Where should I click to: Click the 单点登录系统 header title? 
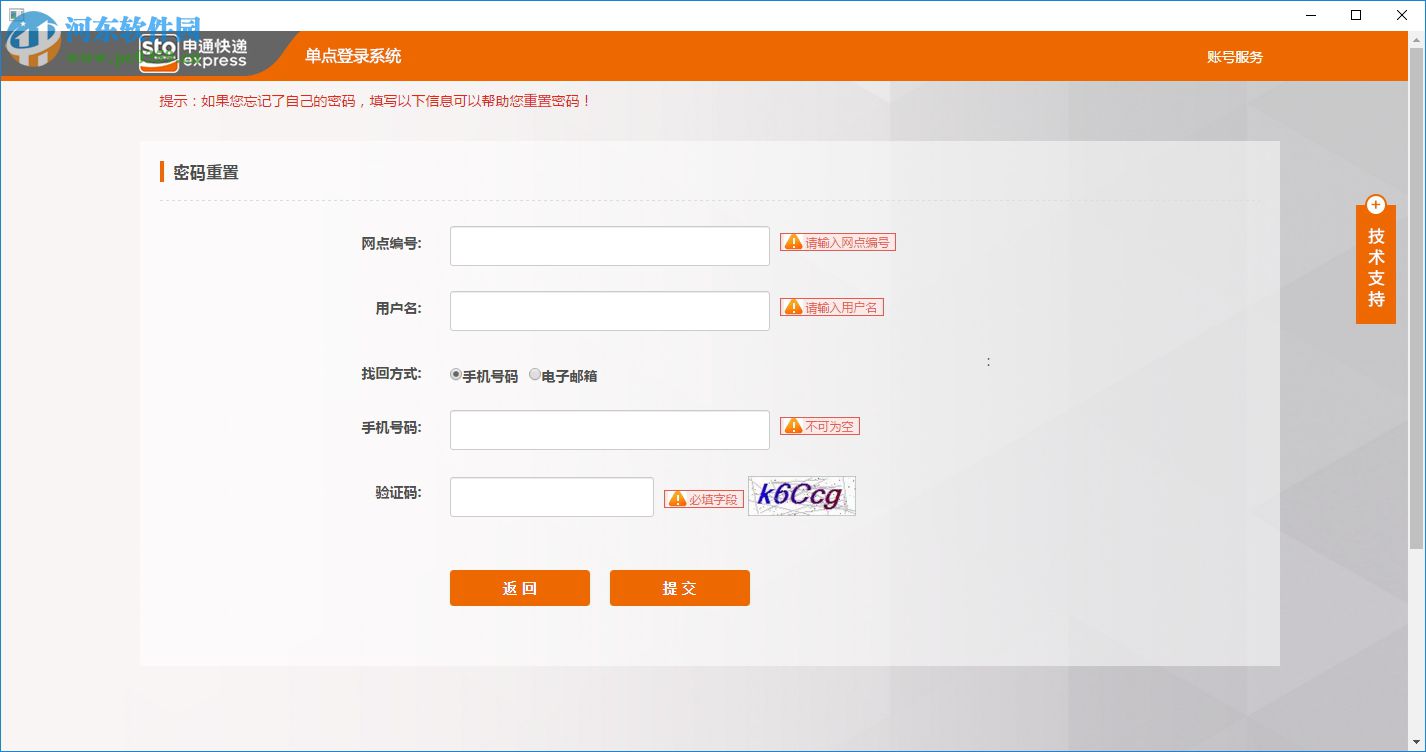[352, 57]
